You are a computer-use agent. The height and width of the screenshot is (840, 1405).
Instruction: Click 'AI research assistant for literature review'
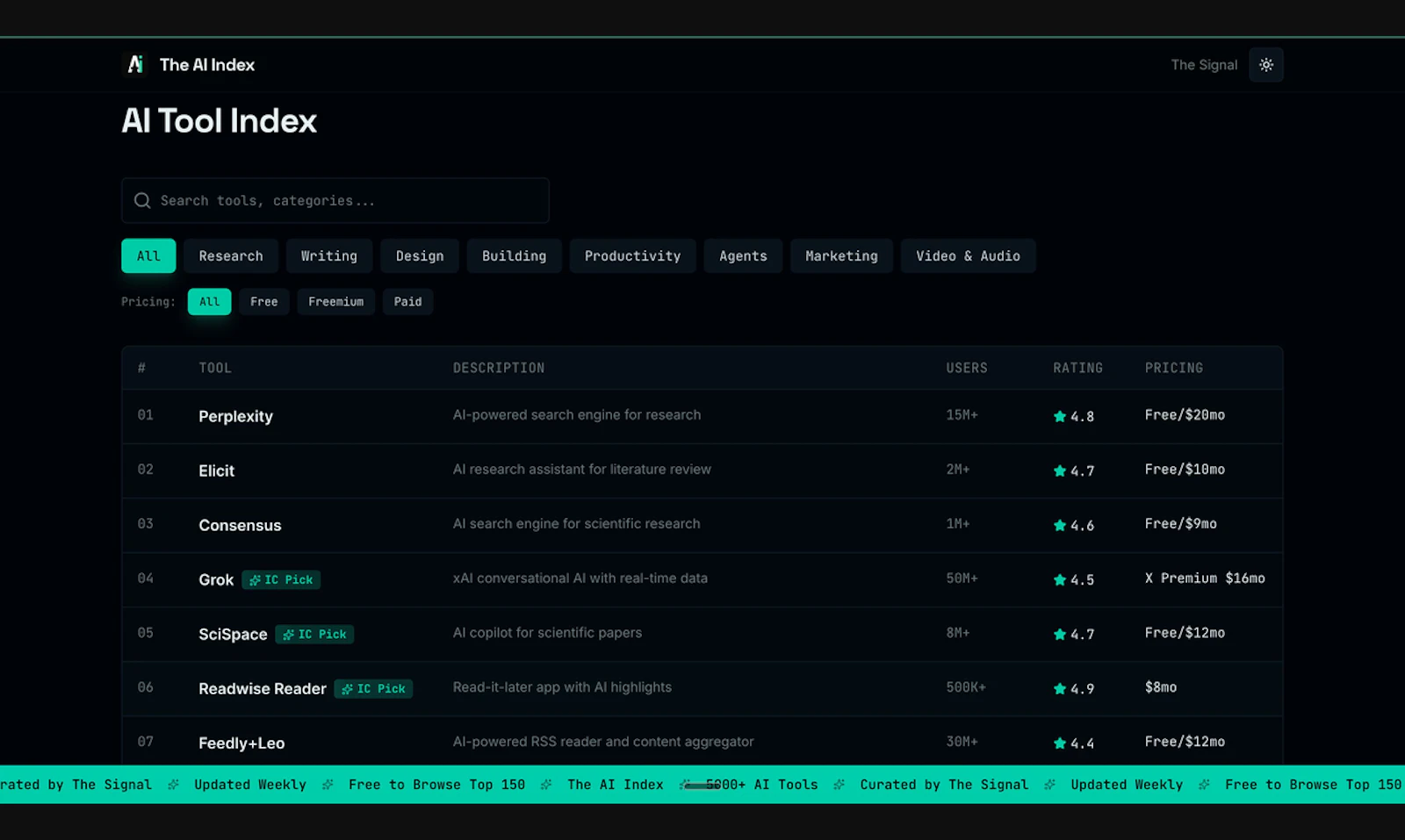coord(582,469)
